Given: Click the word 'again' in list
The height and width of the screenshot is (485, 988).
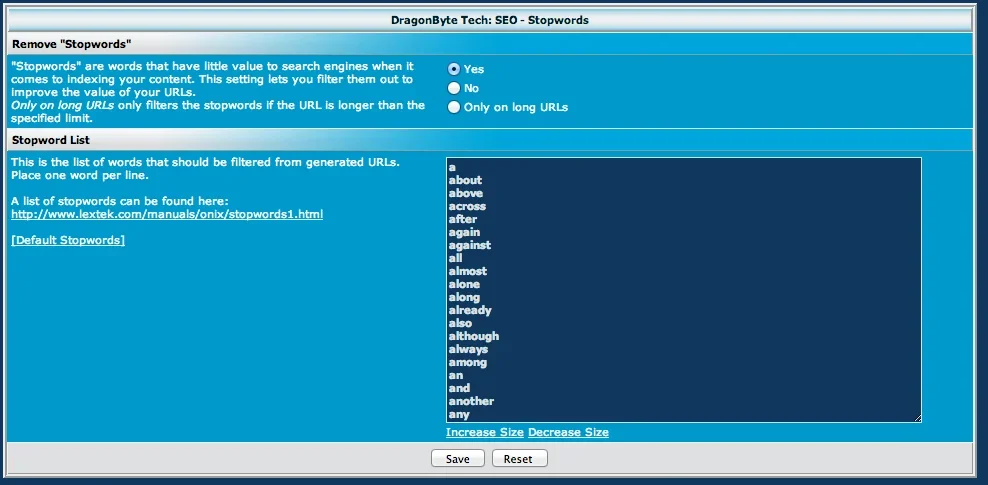Looking at the screenshot, I should point(464,232).
